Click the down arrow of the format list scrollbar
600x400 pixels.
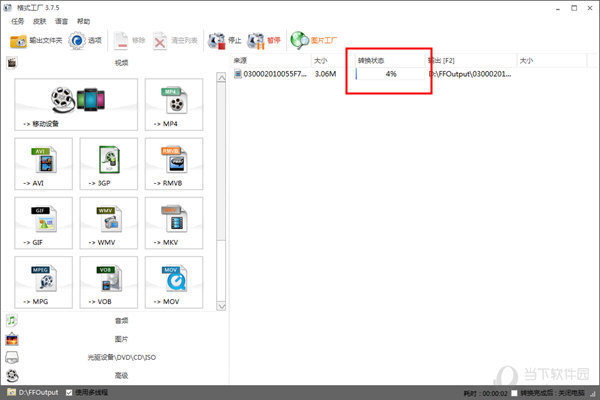pos(221,307)
